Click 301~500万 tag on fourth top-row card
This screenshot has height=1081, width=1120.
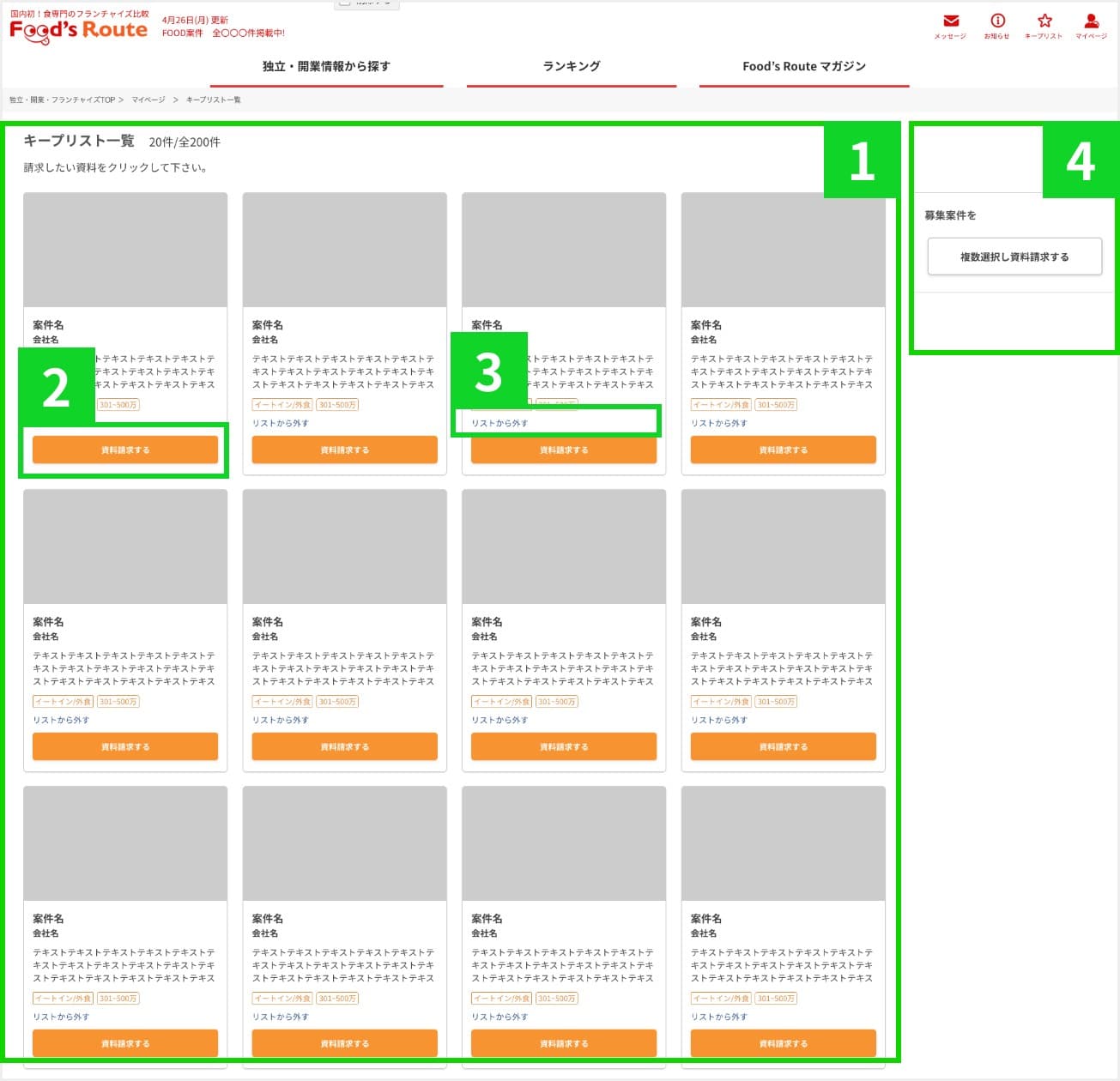[x=776, y=405]
